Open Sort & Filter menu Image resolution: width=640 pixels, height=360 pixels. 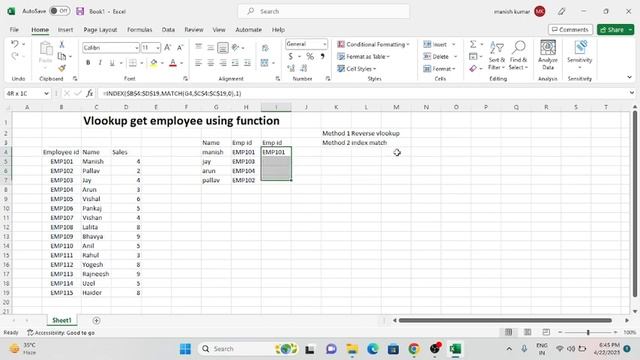tap(496, 55)
